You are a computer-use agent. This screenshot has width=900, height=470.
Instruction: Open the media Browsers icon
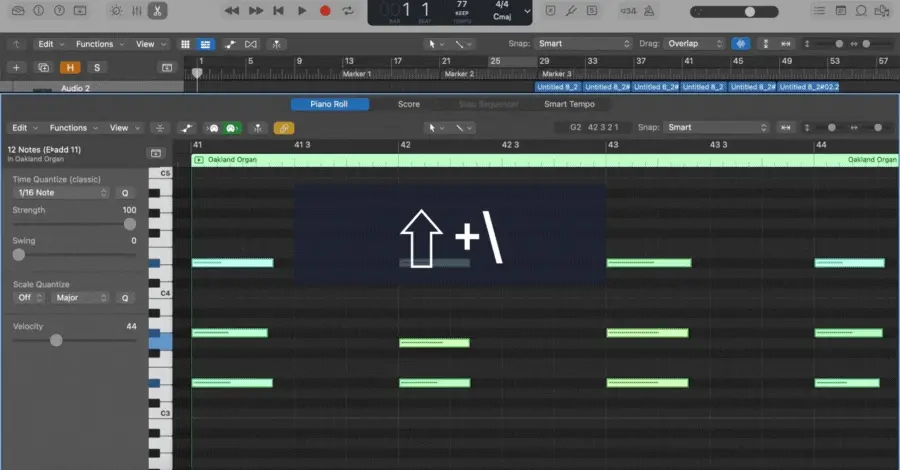882,10
